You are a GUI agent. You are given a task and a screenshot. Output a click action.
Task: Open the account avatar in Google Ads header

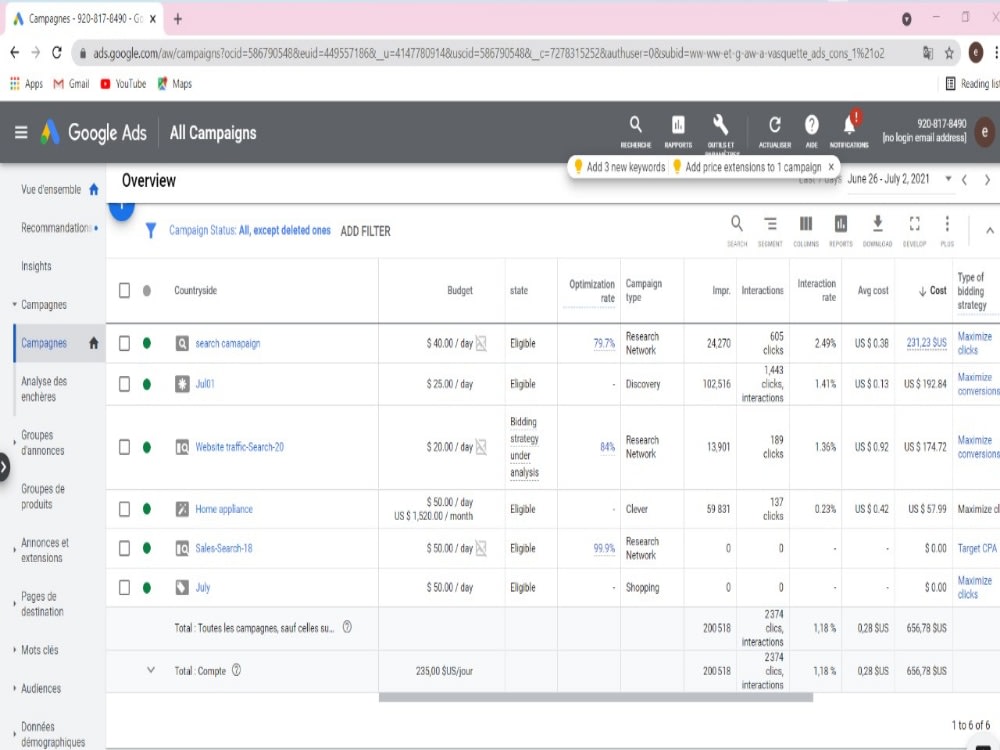985,132
